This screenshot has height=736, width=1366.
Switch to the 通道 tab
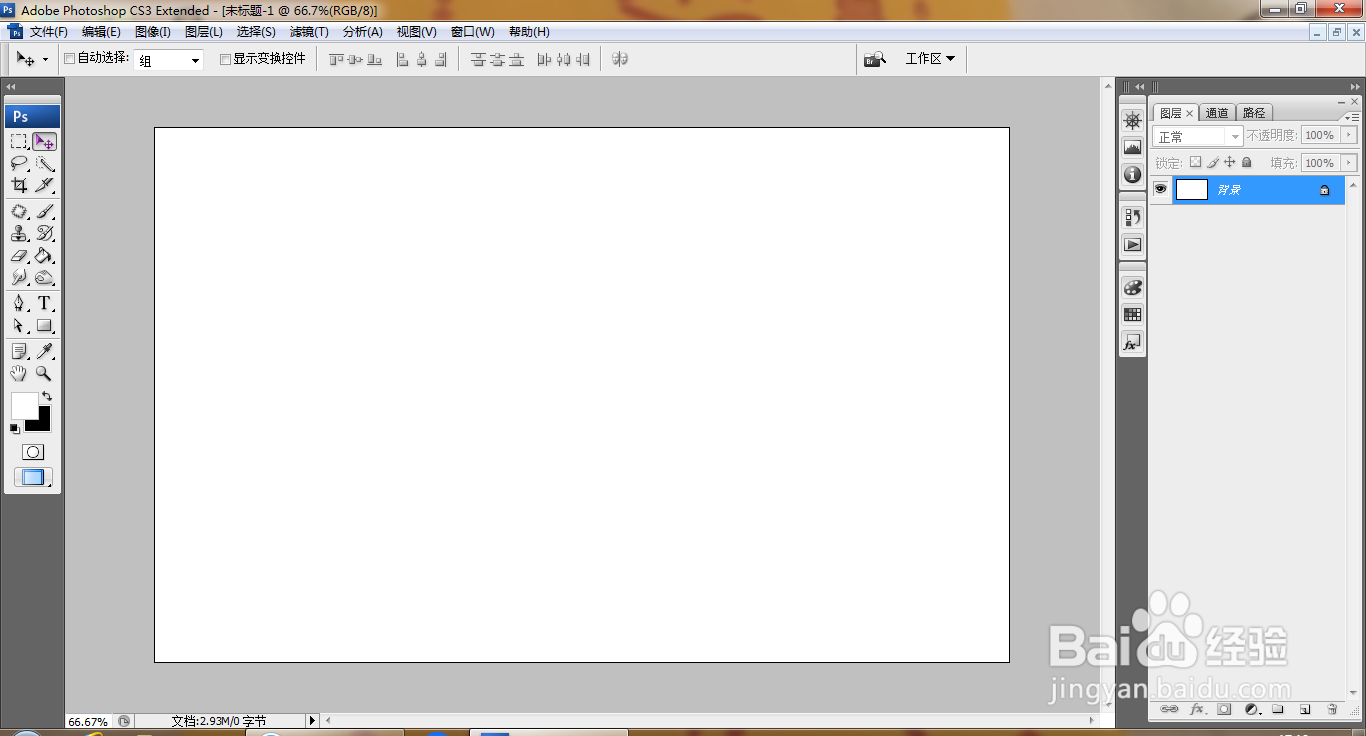tap(1217, 113)
